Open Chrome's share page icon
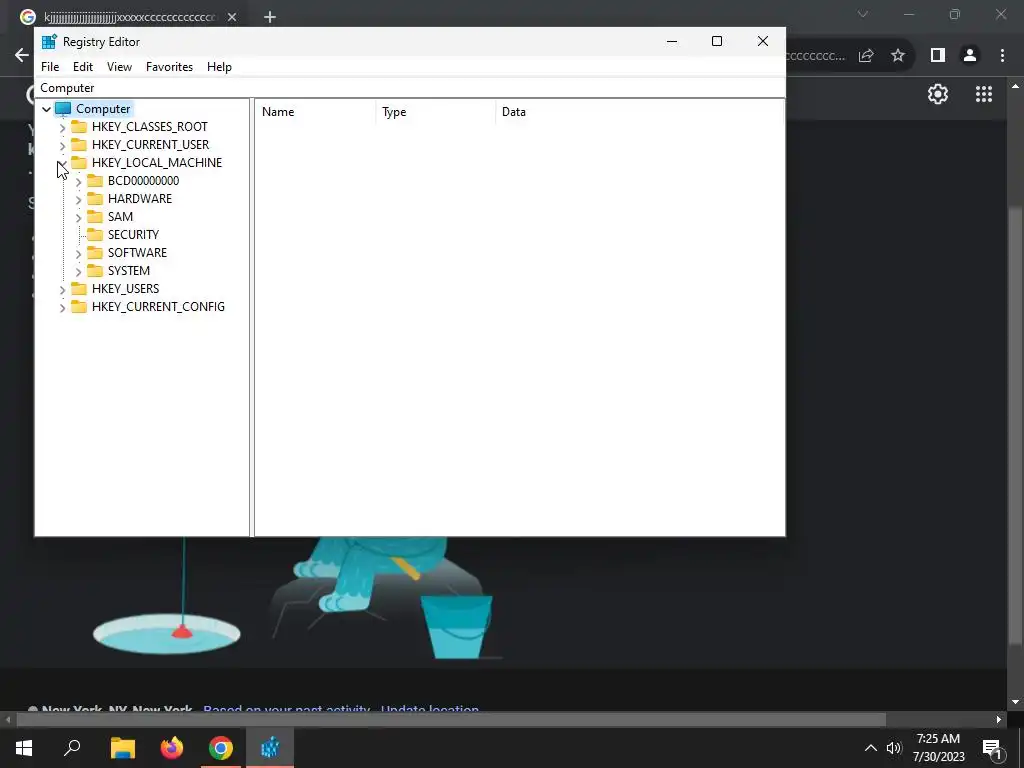 click(866, 56)
